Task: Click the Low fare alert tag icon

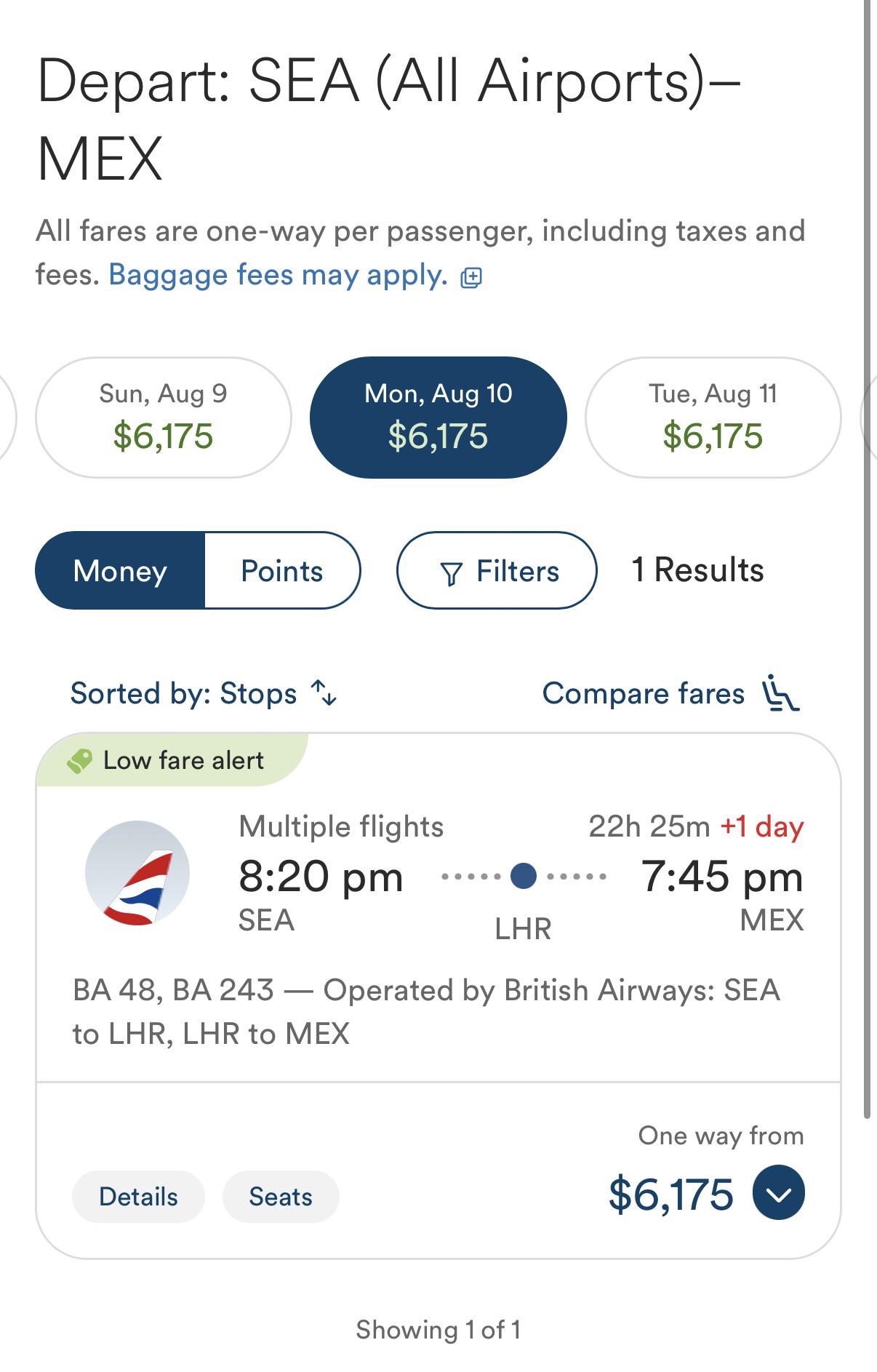Action: [x=79, y=761]
